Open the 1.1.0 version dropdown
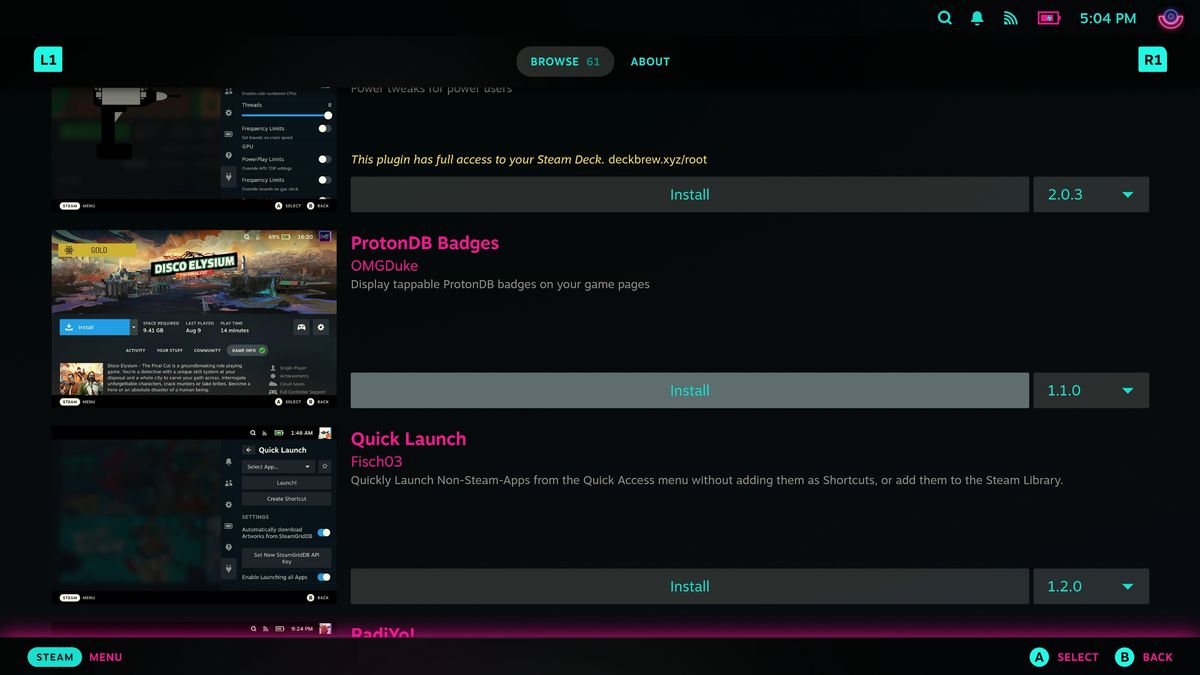The width and height of the screenshot is (1200, 675). [1091, 390]
